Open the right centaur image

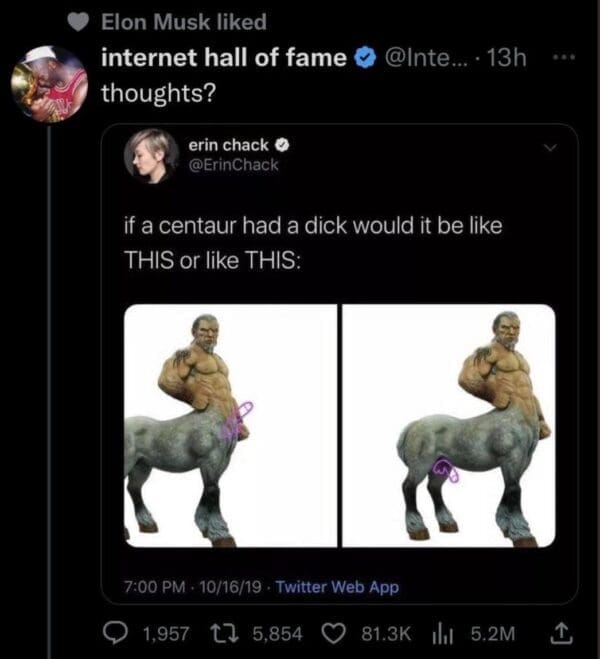click(x=449, y=426)
